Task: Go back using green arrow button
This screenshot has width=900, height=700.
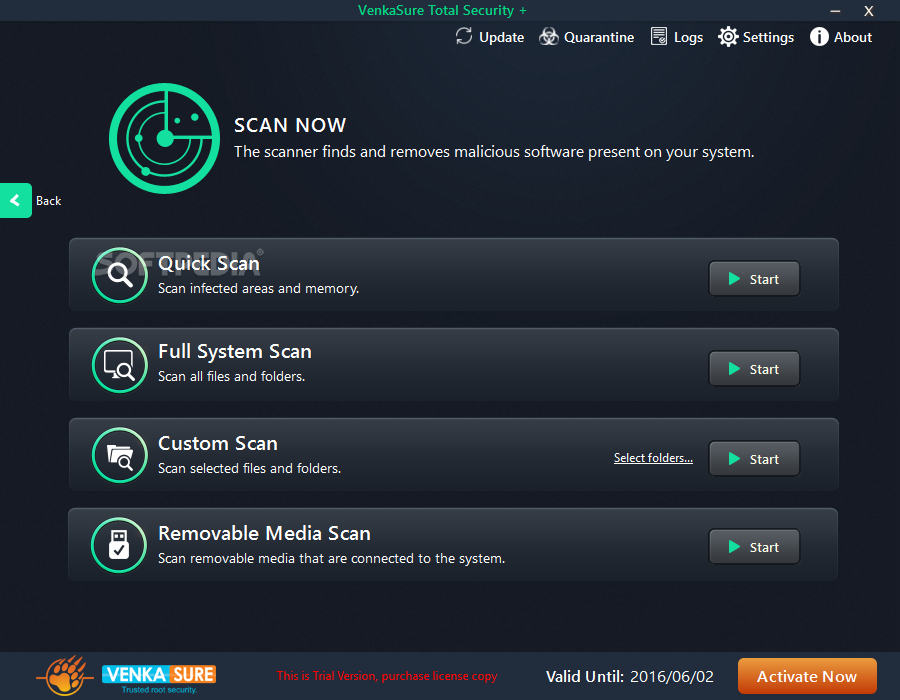Action: coord(15,200)
